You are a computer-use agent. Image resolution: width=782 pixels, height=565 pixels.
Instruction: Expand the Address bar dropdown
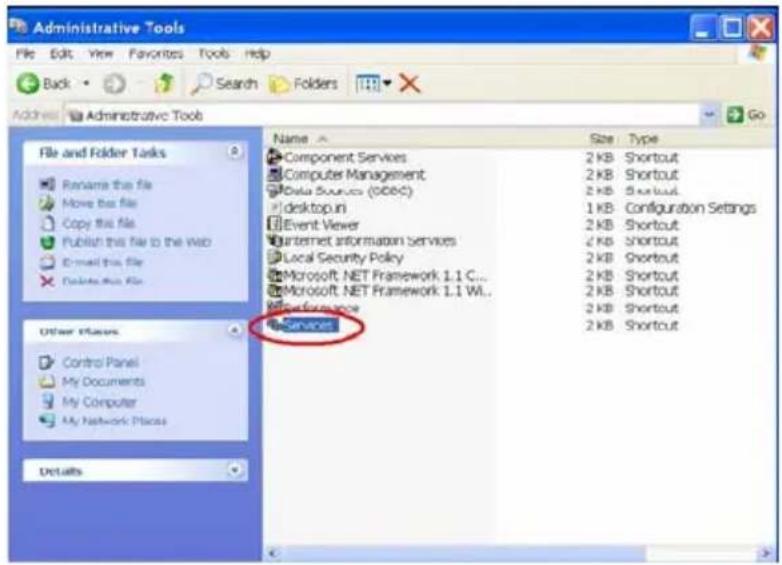708,115
